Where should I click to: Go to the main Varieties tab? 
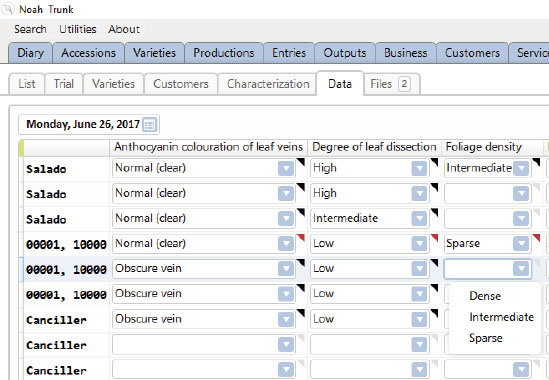click(154, 53)
